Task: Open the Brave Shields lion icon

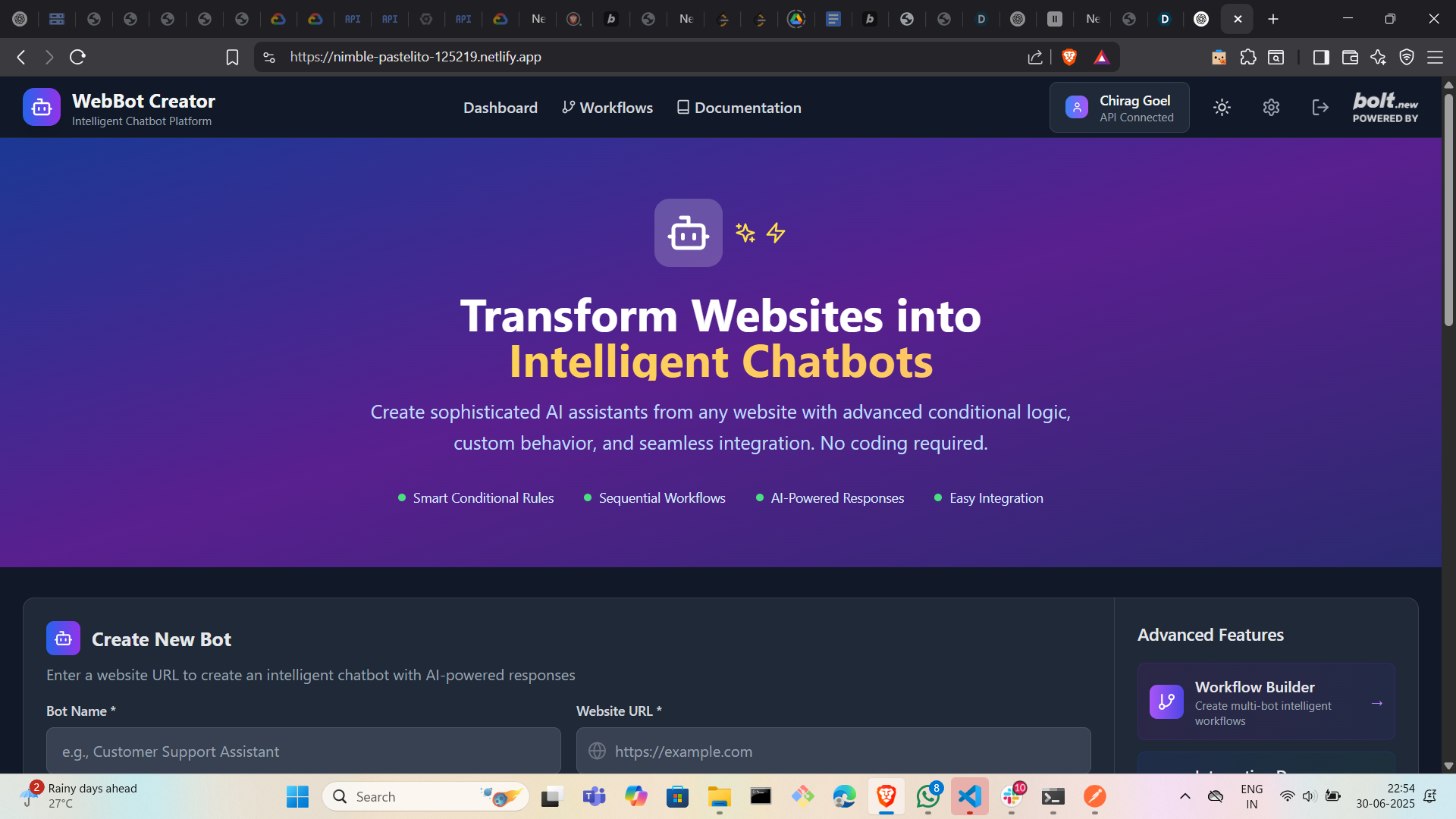Action: pos(1069,57)
